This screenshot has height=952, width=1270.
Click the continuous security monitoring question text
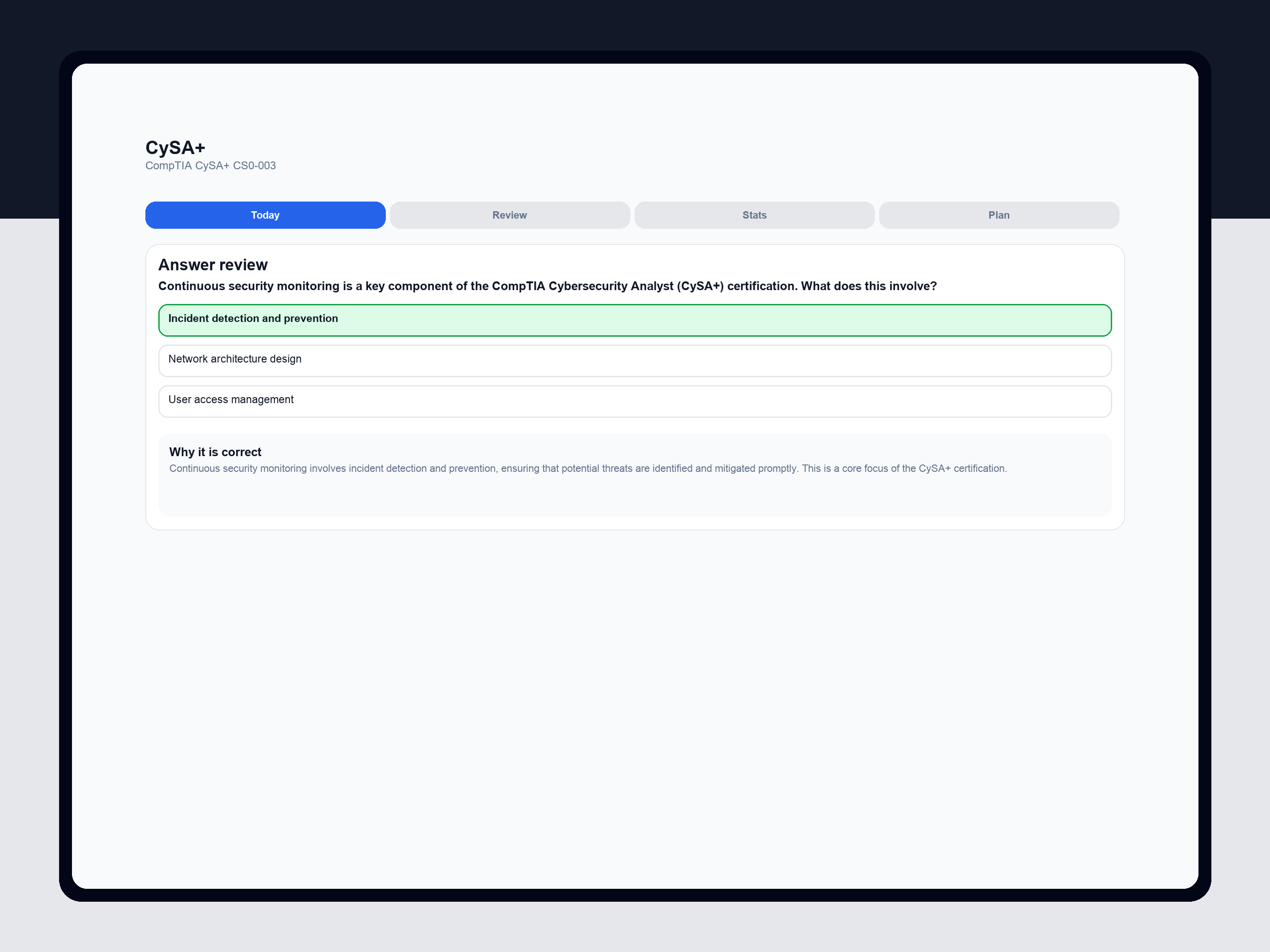tap(548, 286)
